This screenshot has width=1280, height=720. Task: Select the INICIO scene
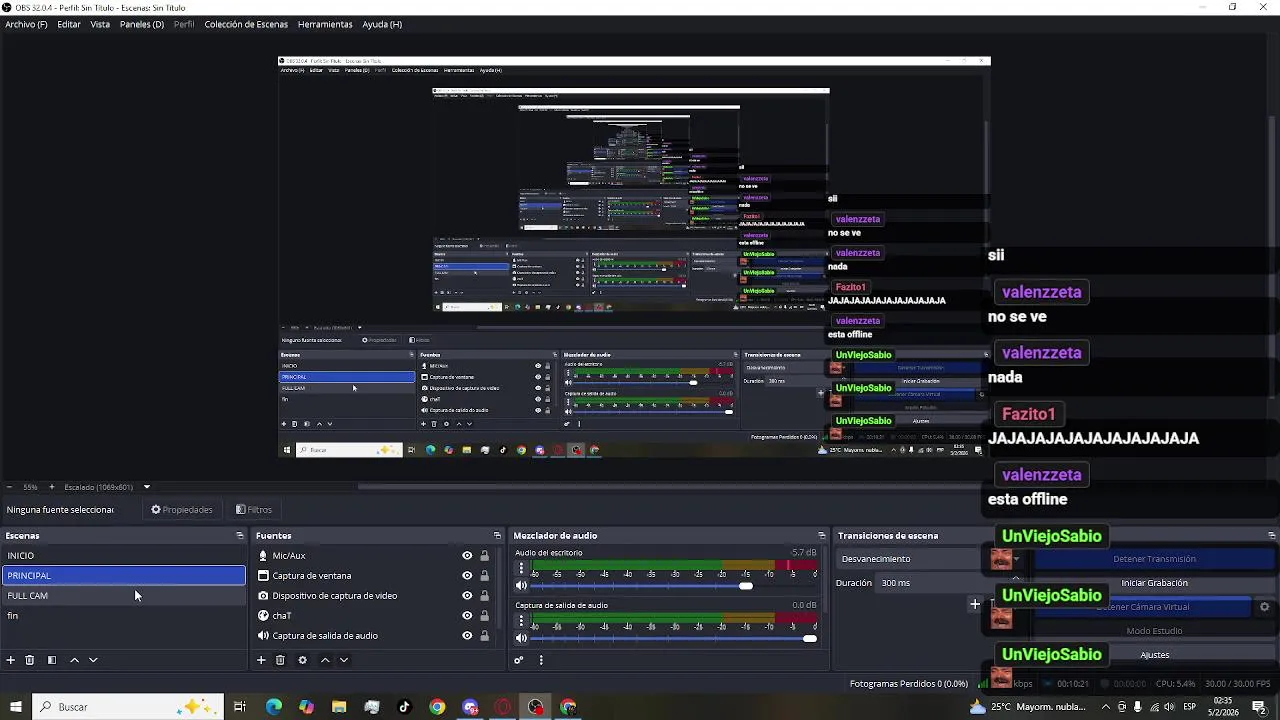(x=124, y=556)
